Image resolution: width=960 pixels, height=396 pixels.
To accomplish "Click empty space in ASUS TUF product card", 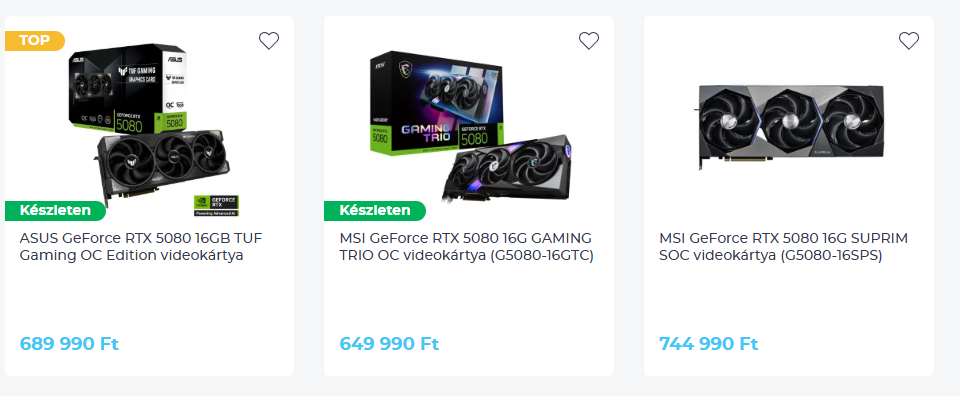I will coord(149,300).
